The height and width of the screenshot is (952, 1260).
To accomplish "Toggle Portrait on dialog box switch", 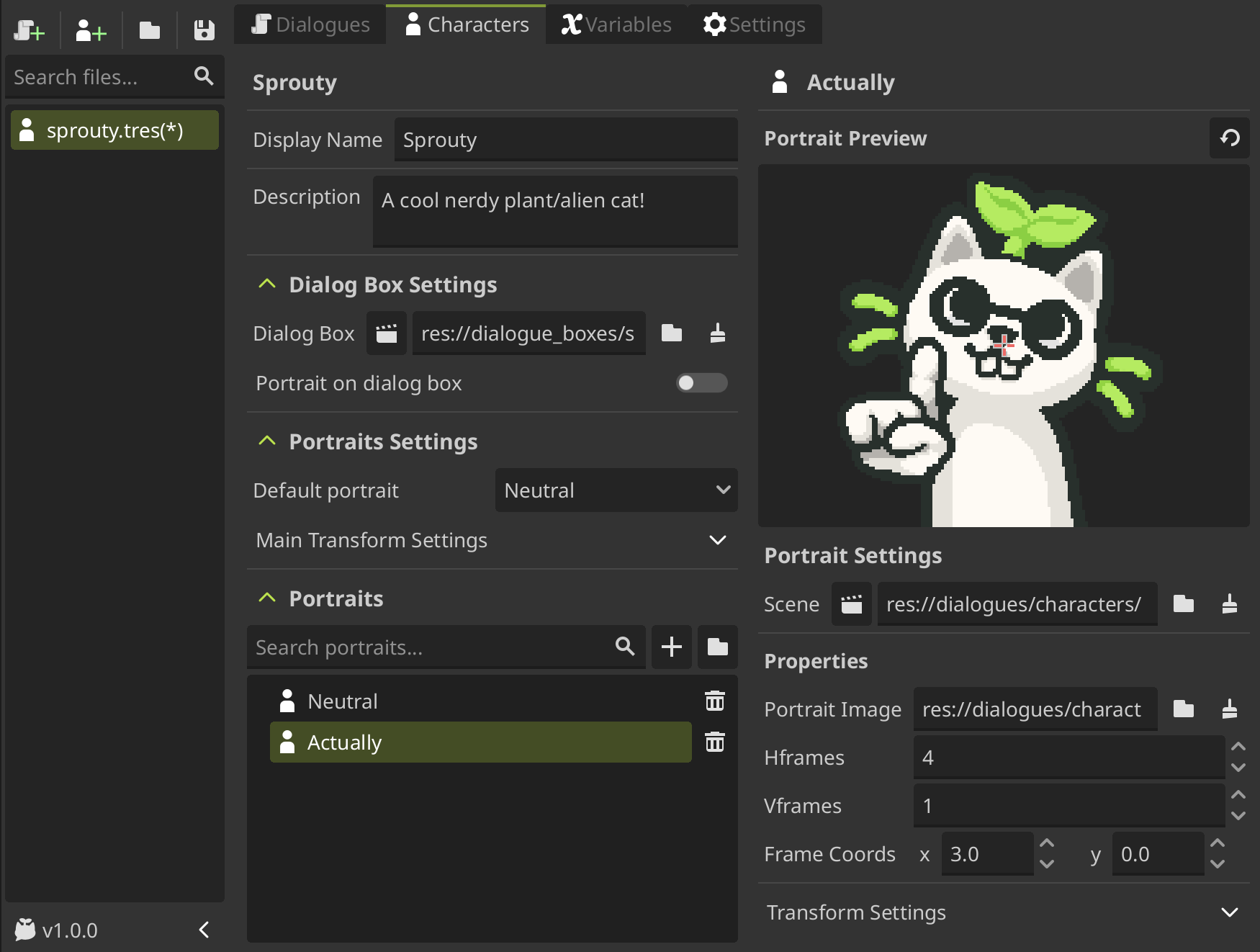I will [x=701, y=383].
